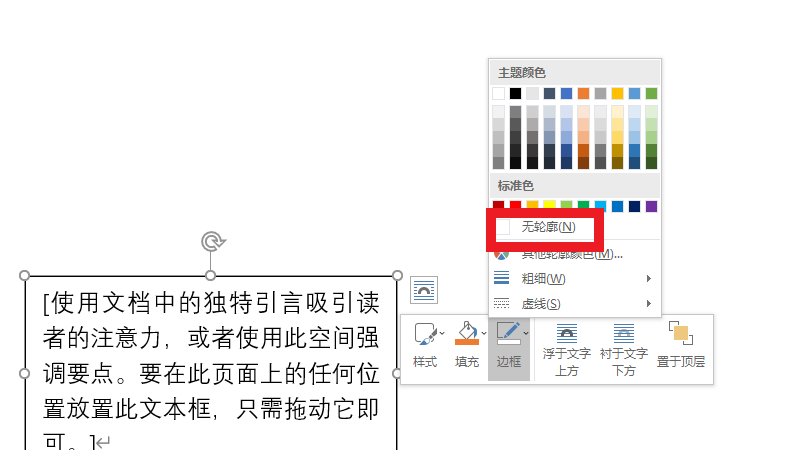Click the rotate handle above the text box
Screen dimensions: 800x450
pos(211,241)
